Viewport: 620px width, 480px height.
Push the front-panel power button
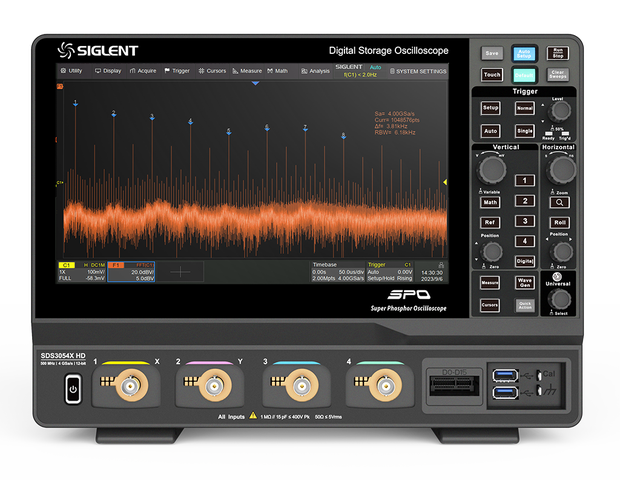[x=73, y=389]
